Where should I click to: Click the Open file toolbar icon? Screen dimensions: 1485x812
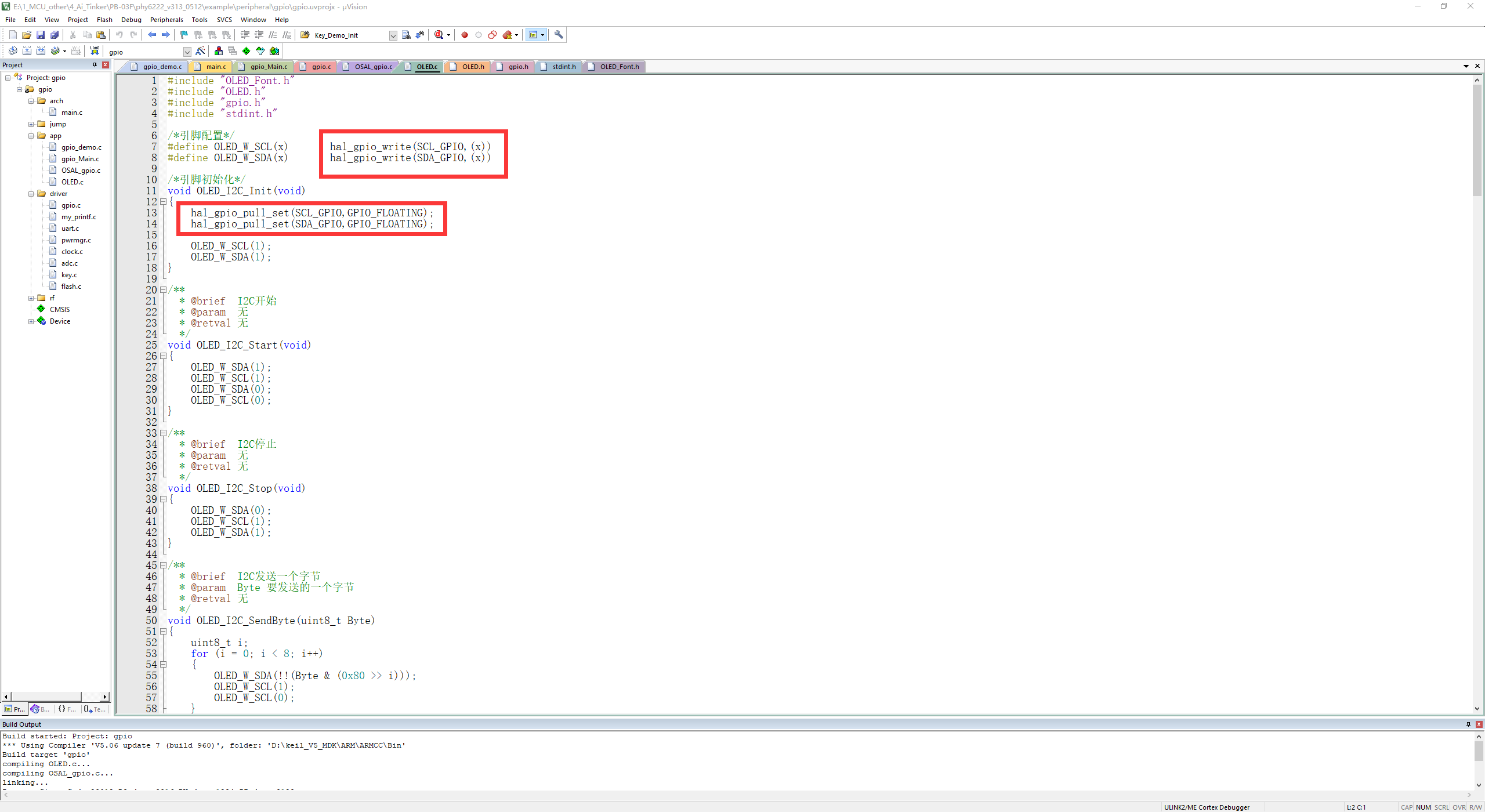pyautogui.click(x=27, y=35)
